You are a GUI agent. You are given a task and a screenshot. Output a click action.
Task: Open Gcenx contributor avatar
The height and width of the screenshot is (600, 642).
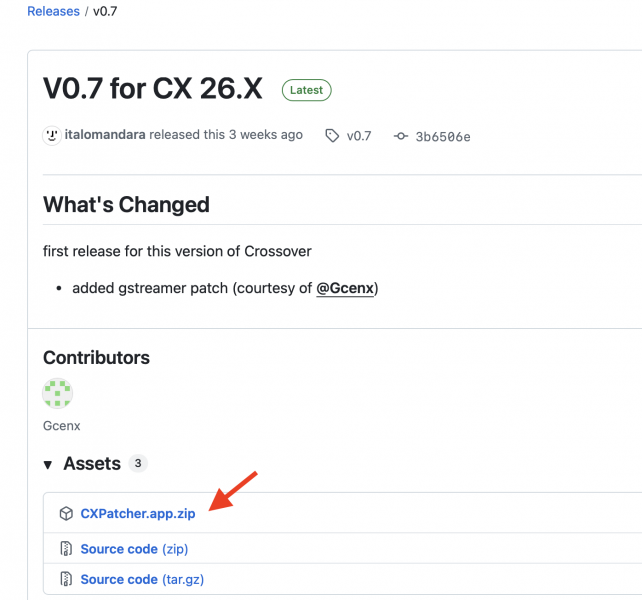pos(58,393)
